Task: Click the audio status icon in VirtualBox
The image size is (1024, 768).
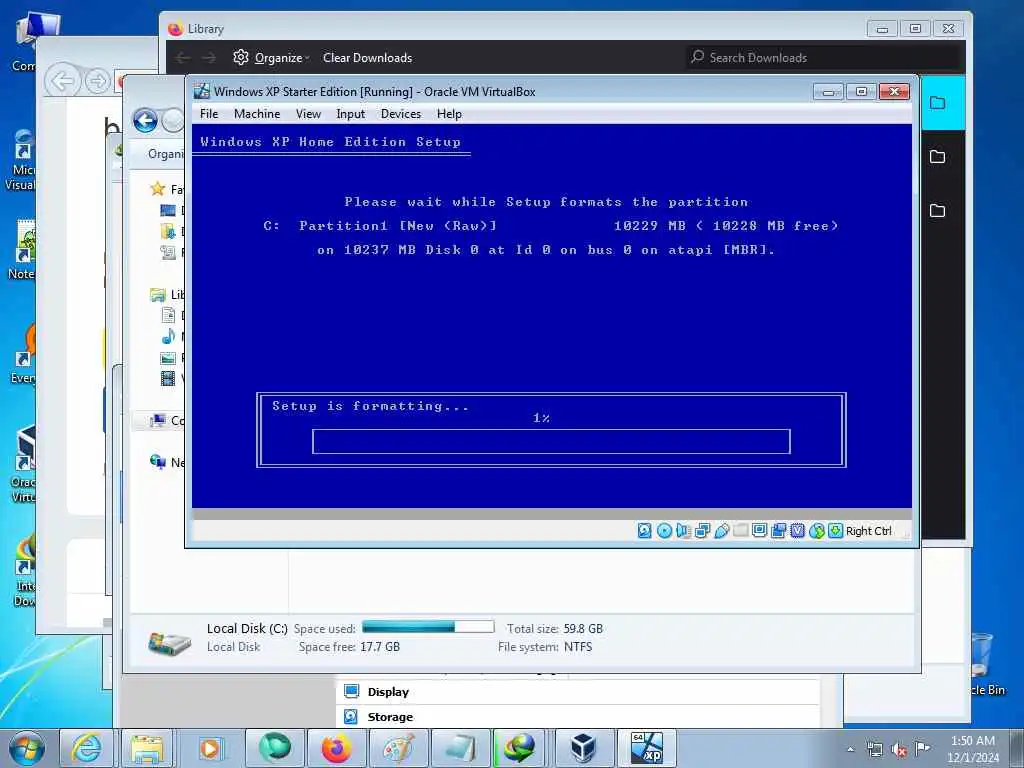Action: pyautogui.click(x=683, y=531)
